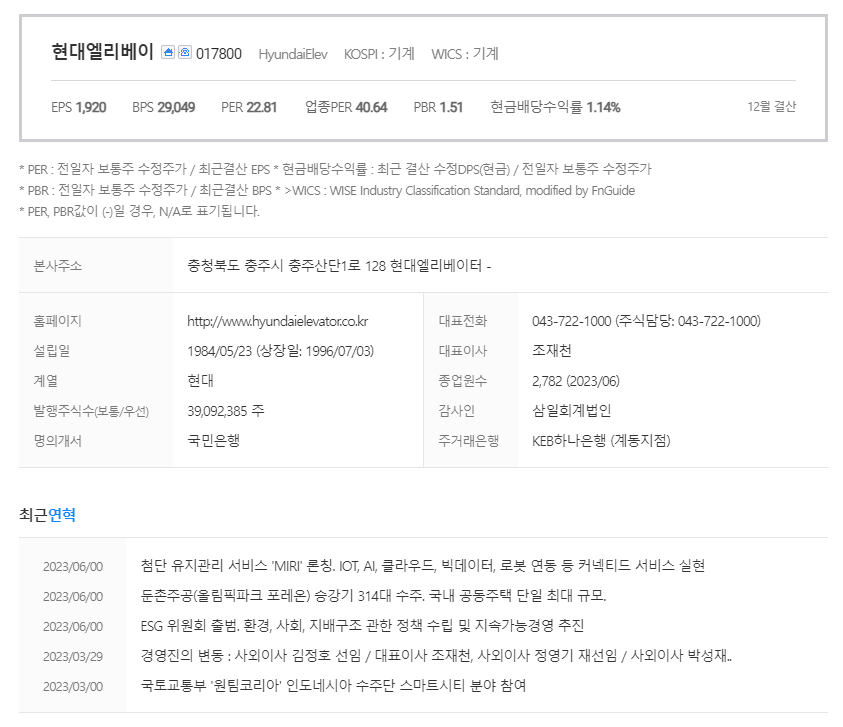
Task: Click the PER calculation footnote line
Action: 335,169
